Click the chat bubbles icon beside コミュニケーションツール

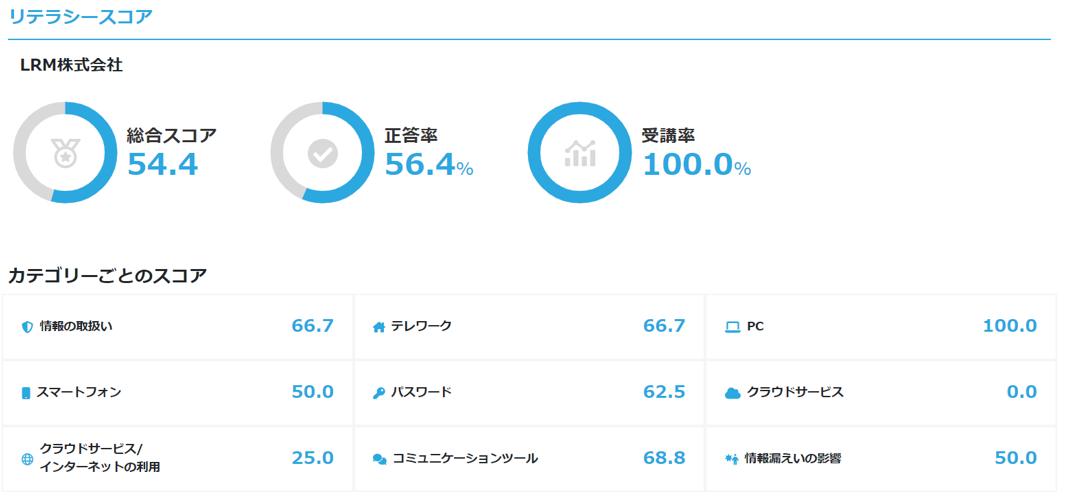[379, 459]
